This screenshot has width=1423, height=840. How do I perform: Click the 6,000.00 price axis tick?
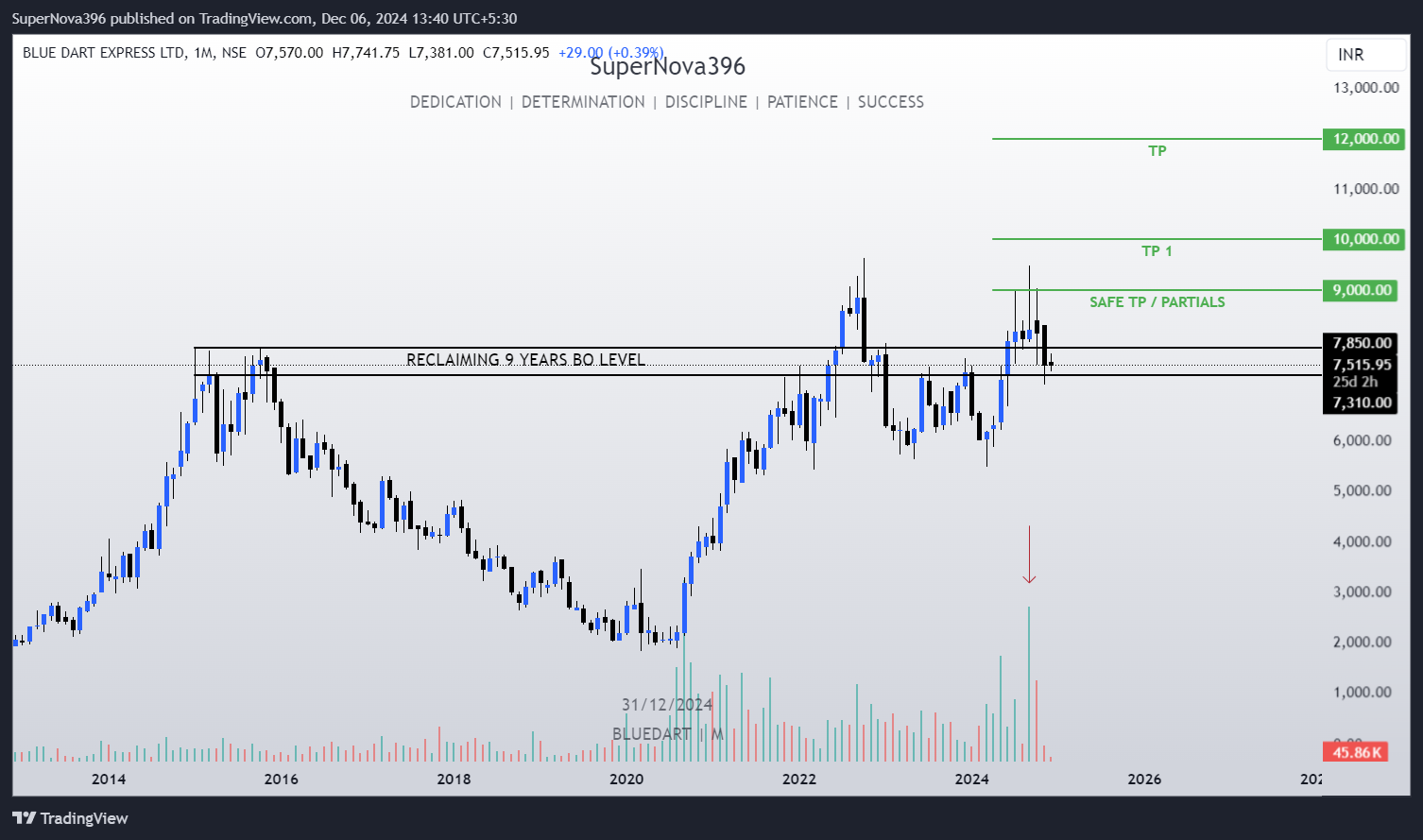coord(1362,440)
